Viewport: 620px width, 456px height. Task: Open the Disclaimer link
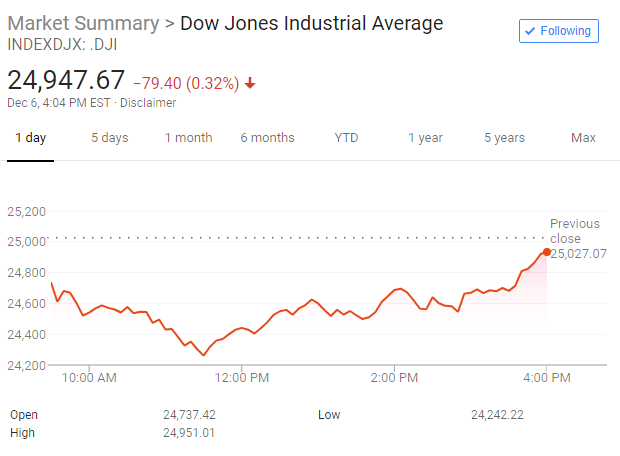pos(148,103)
